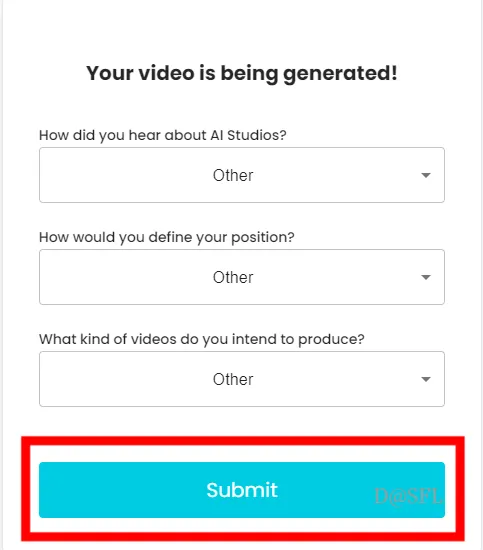
Task: Click the "How did you hear about AI Studios?" label
Action: pos(163,135)
